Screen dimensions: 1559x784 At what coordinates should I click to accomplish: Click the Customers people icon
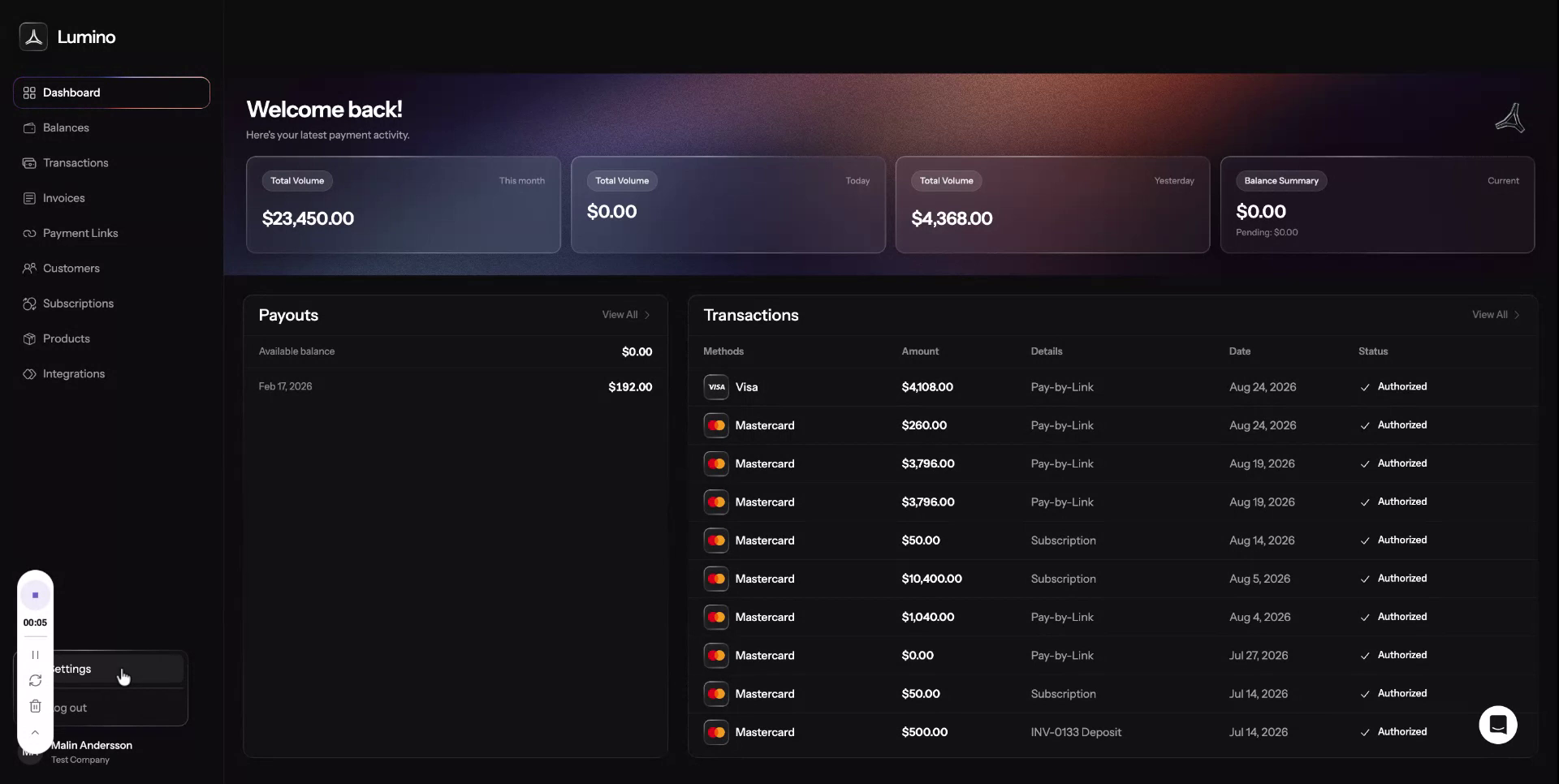(x=29, y=269)
